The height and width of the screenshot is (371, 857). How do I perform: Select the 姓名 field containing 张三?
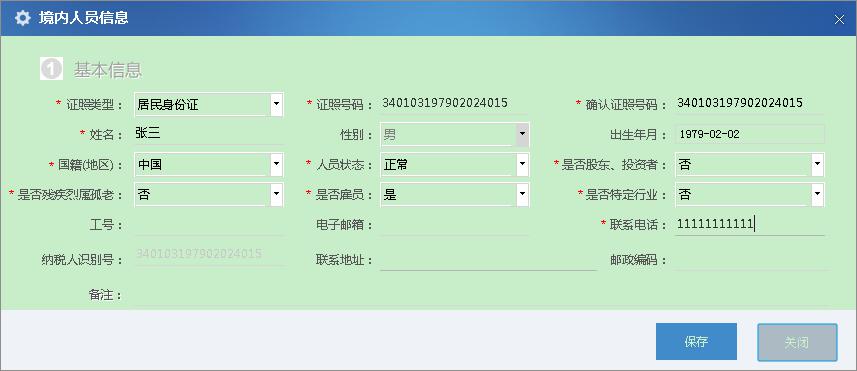(x=209, y=134)
